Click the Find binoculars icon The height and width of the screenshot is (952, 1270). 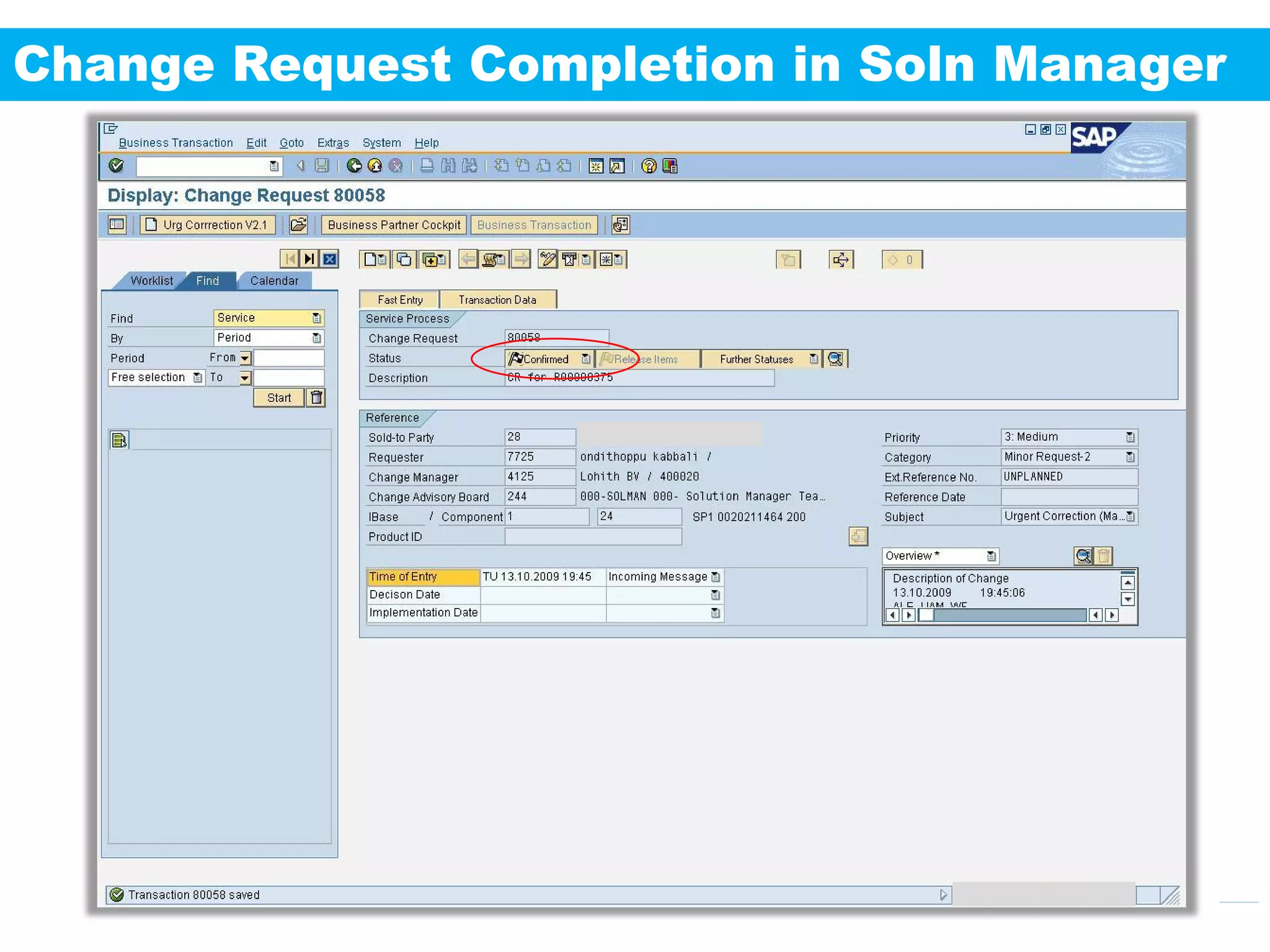click(x=448, y=165)
